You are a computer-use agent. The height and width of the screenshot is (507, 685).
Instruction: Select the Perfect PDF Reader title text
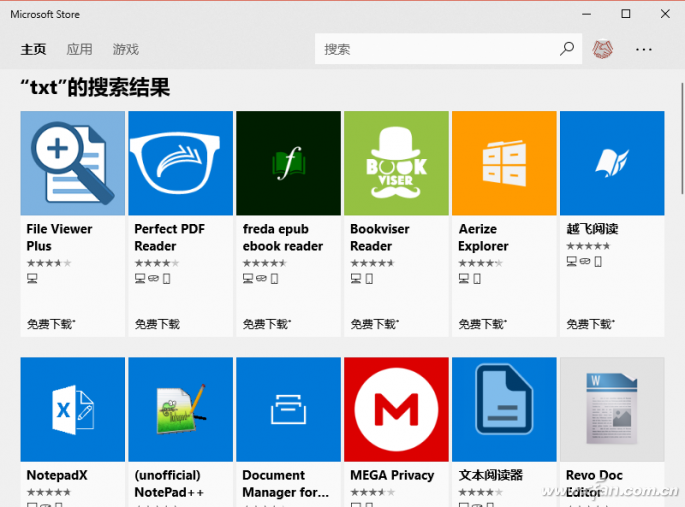[x=170, y=238]
